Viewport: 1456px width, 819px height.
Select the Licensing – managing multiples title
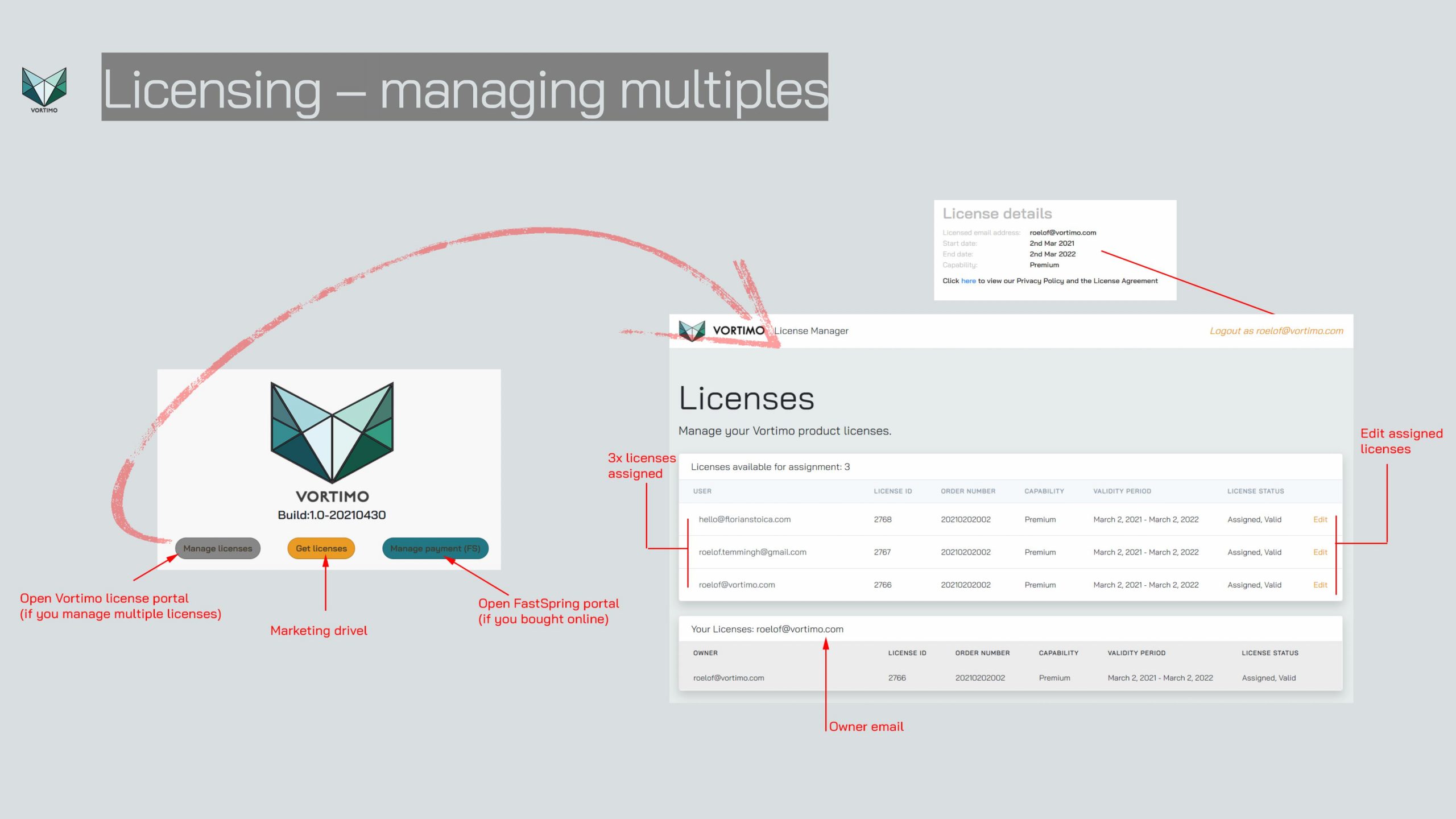[x=465, y=87]
